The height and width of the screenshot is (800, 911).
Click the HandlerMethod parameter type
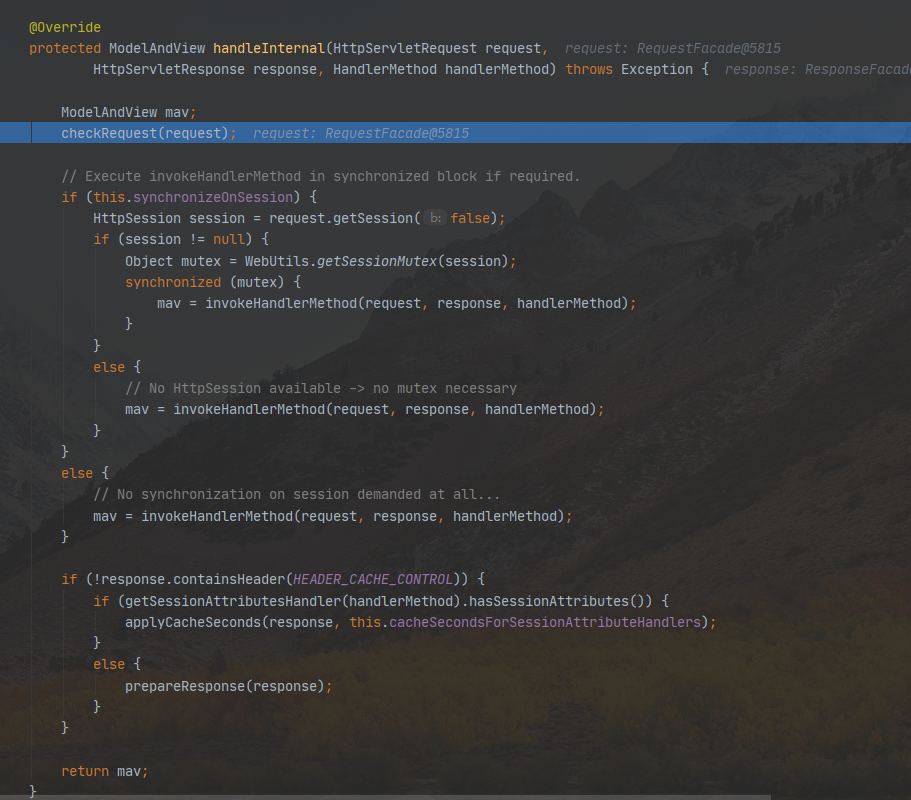click(385, 69)
